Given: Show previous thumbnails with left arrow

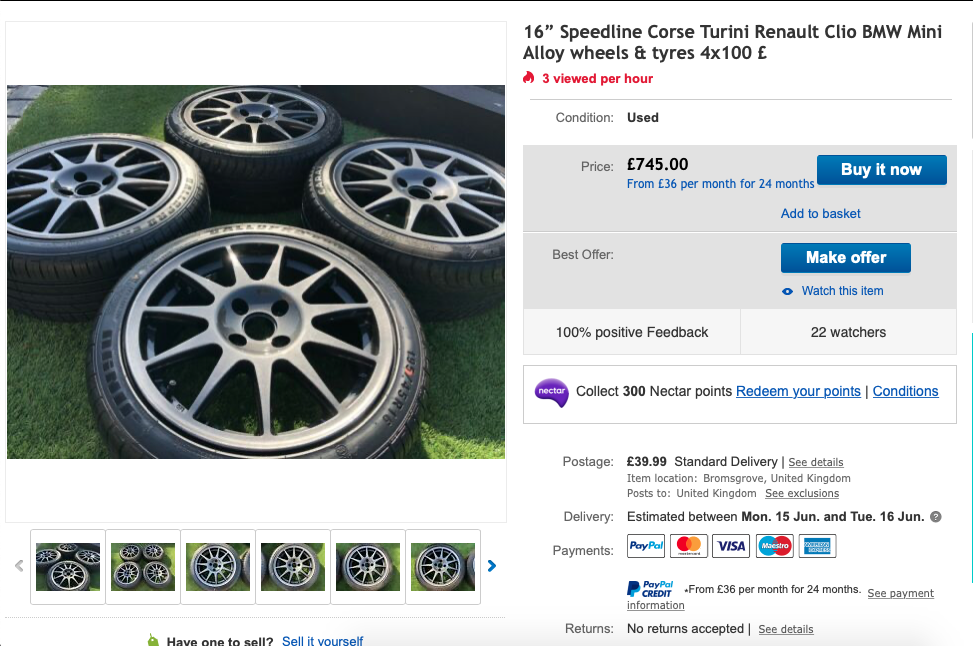Looking at the screenshot, I should [x=19, y=566].
